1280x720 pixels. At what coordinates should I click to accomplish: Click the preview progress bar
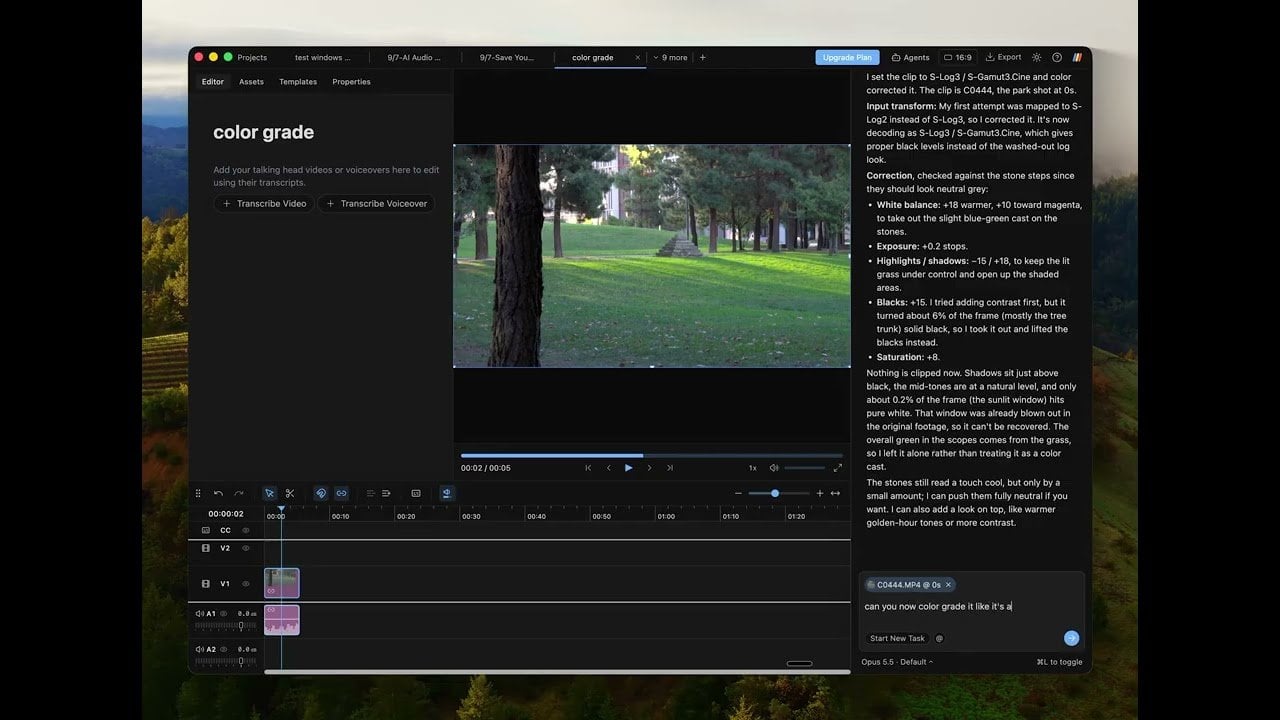coord(652,456)
